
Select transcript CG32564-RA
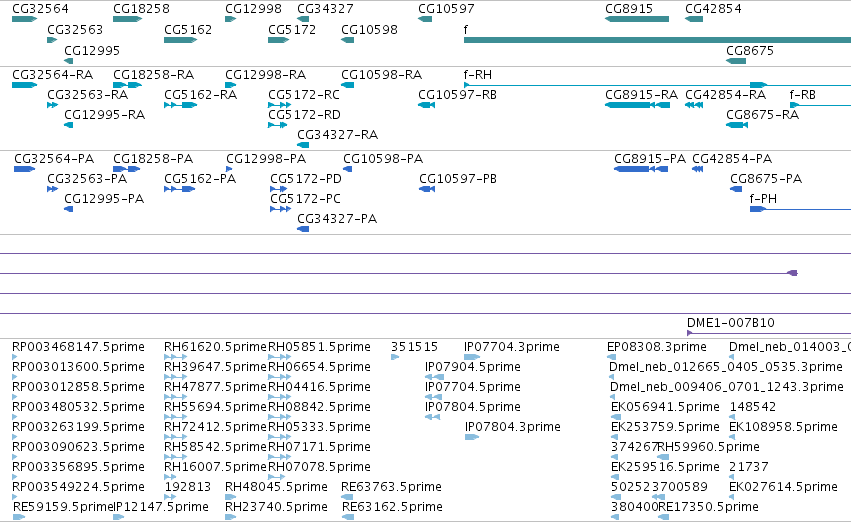tap(52, 74)
